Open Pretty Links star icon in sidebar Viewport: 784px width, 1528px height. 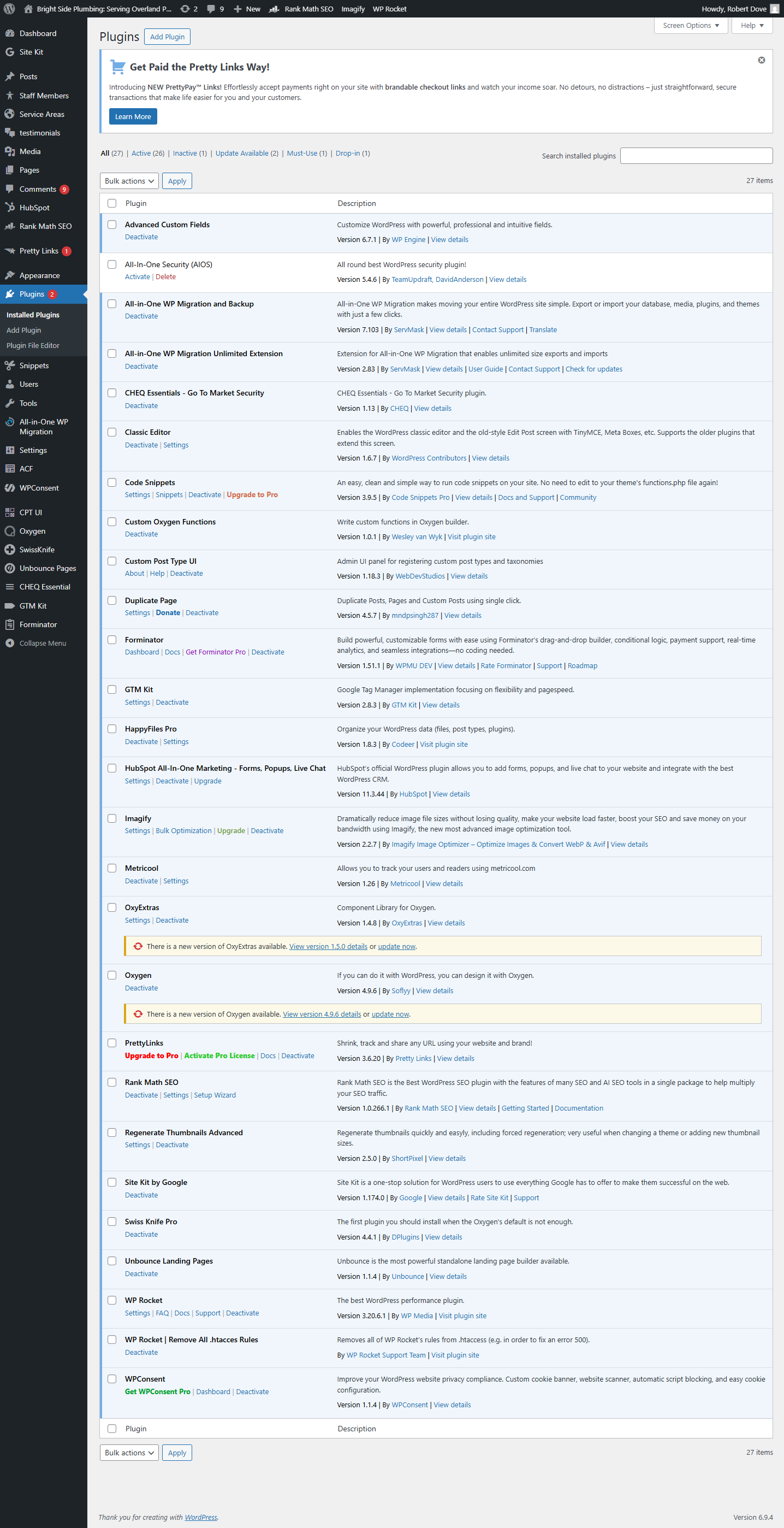[x=9, y=251]
